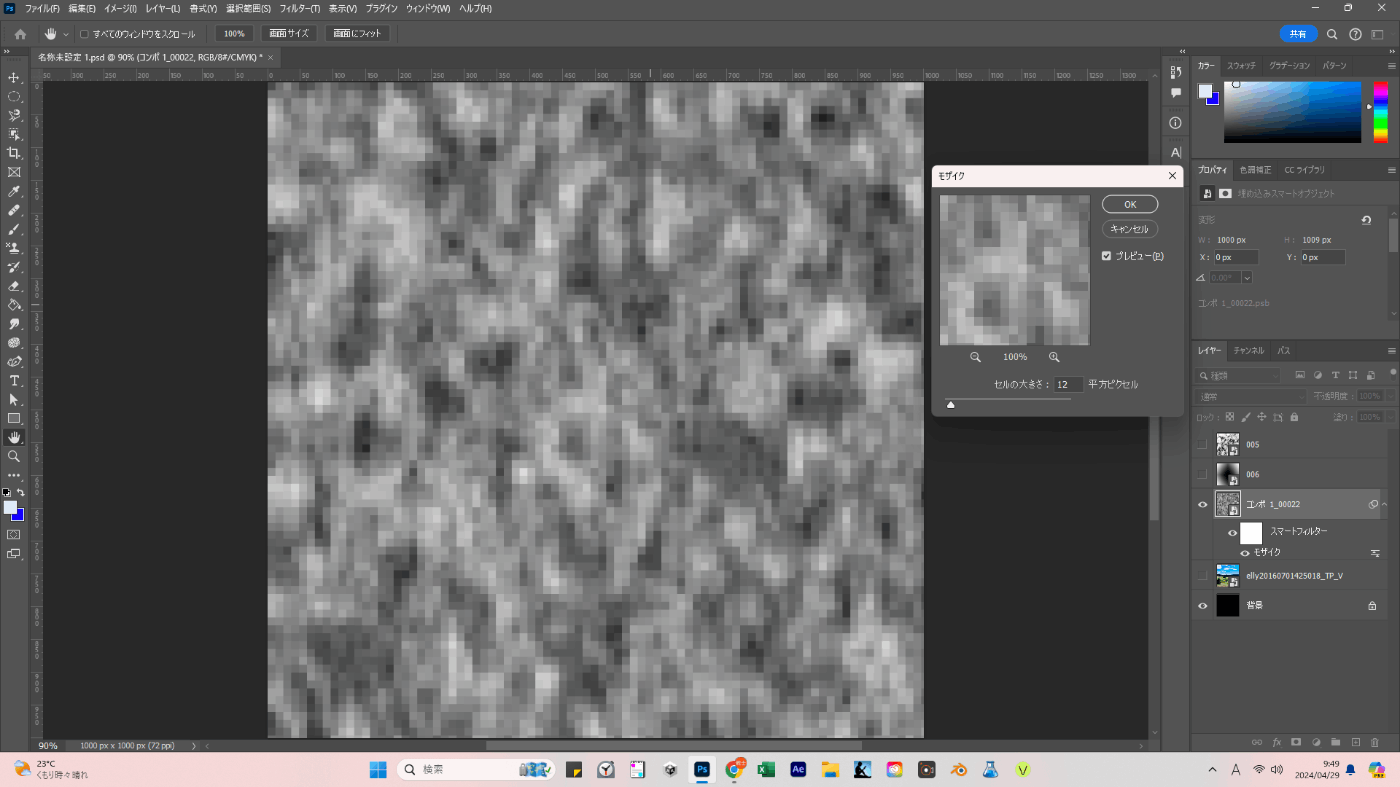Switch to the スウォッチ tab
Viewport: 1400px width, 787px height.
(x=1242, y=66)
